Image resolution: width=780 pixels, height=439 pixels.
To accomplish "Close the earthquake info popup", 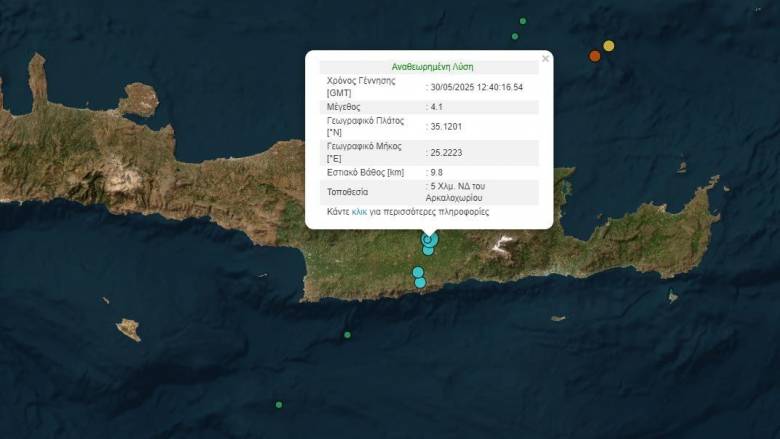I will [x=545, y=59].
